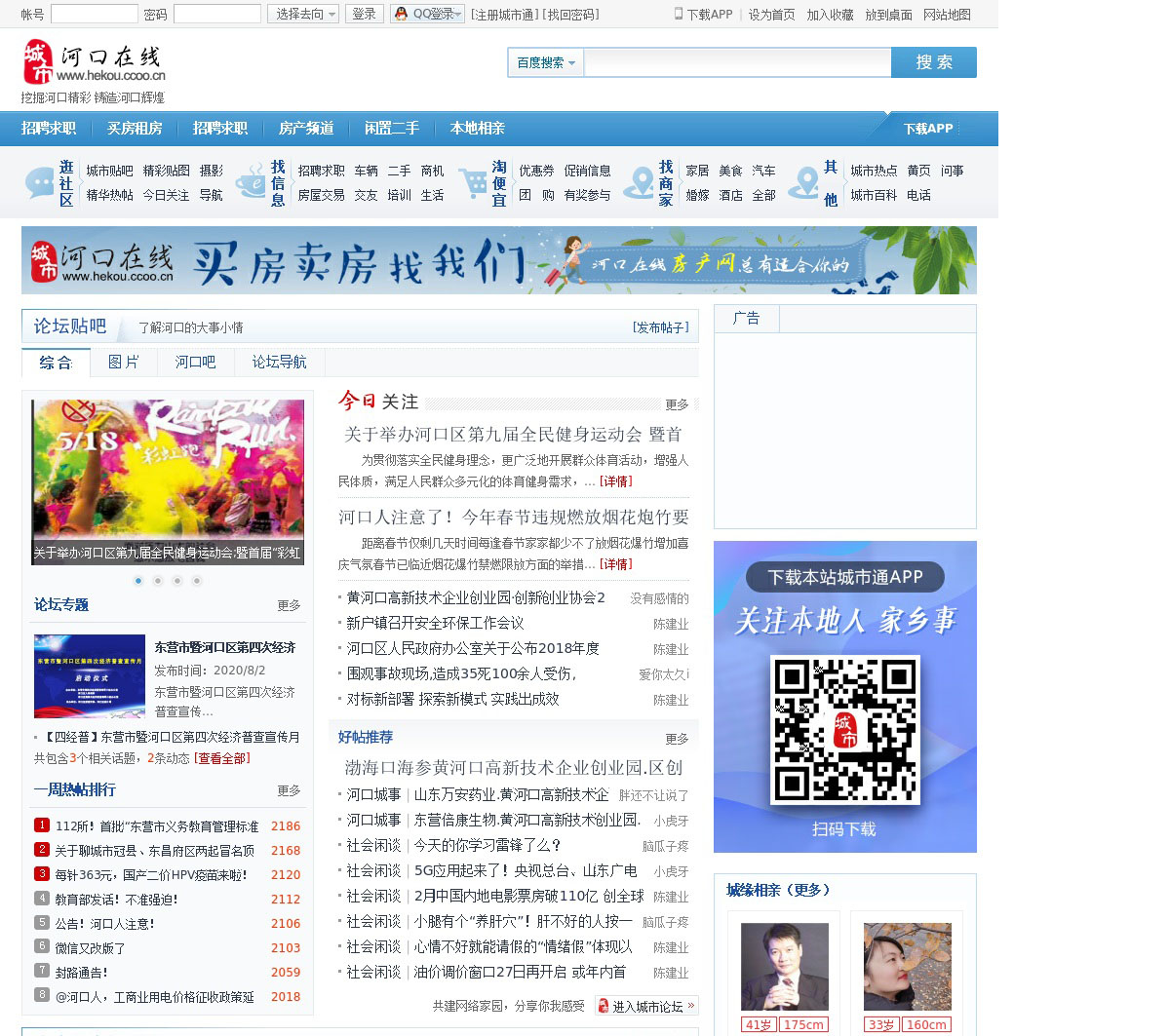Click the shopping cart 淘便宜 icon

point(473,183)
